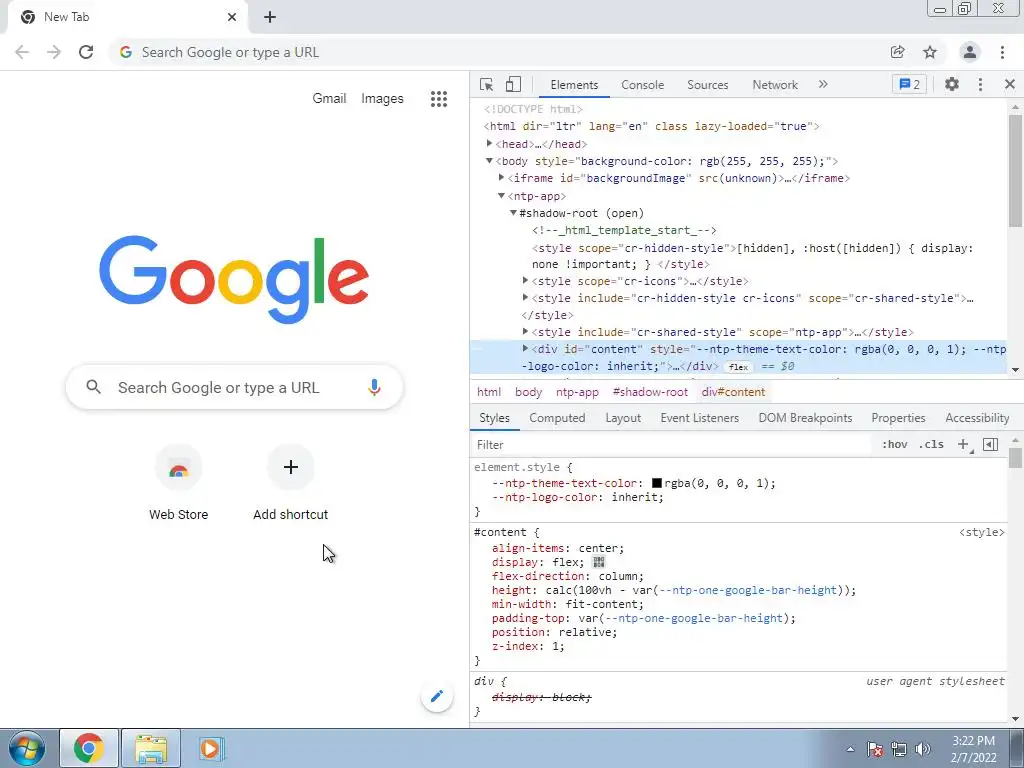Screen dimensions: 1024x768
Task: Expand the ntp-app scope style node
Action: coord(525,332)
